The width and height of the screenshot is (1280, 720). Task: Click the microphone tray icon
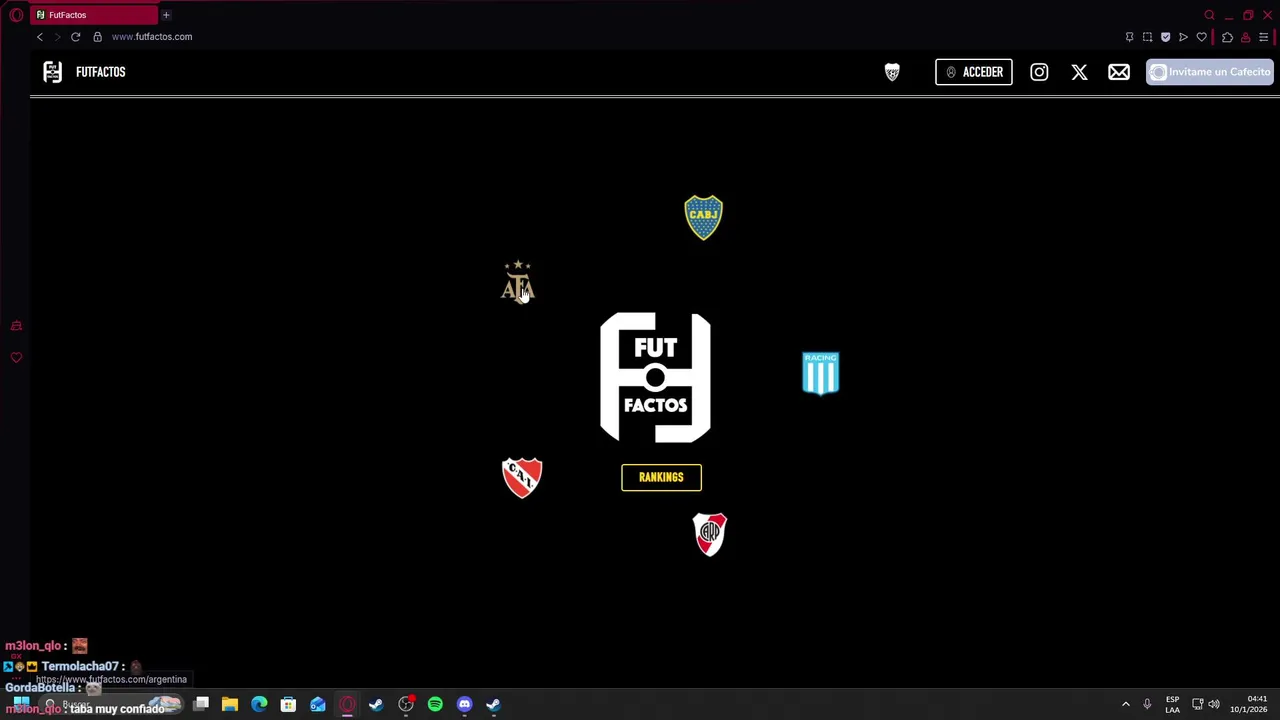pos(1147,705)
